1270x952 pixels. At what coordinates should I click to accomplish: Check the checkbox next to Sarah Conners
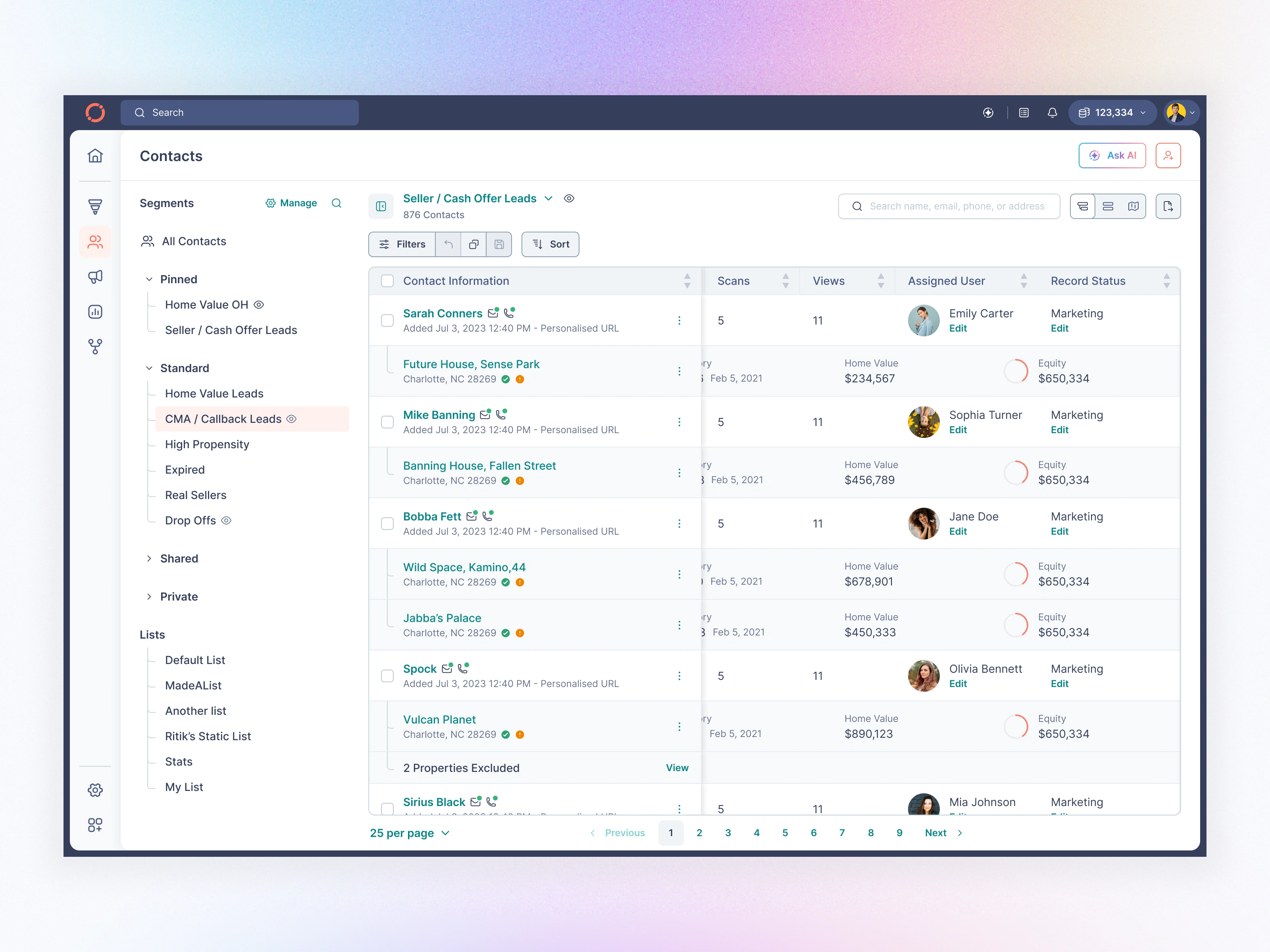click(x=387, y=321)
